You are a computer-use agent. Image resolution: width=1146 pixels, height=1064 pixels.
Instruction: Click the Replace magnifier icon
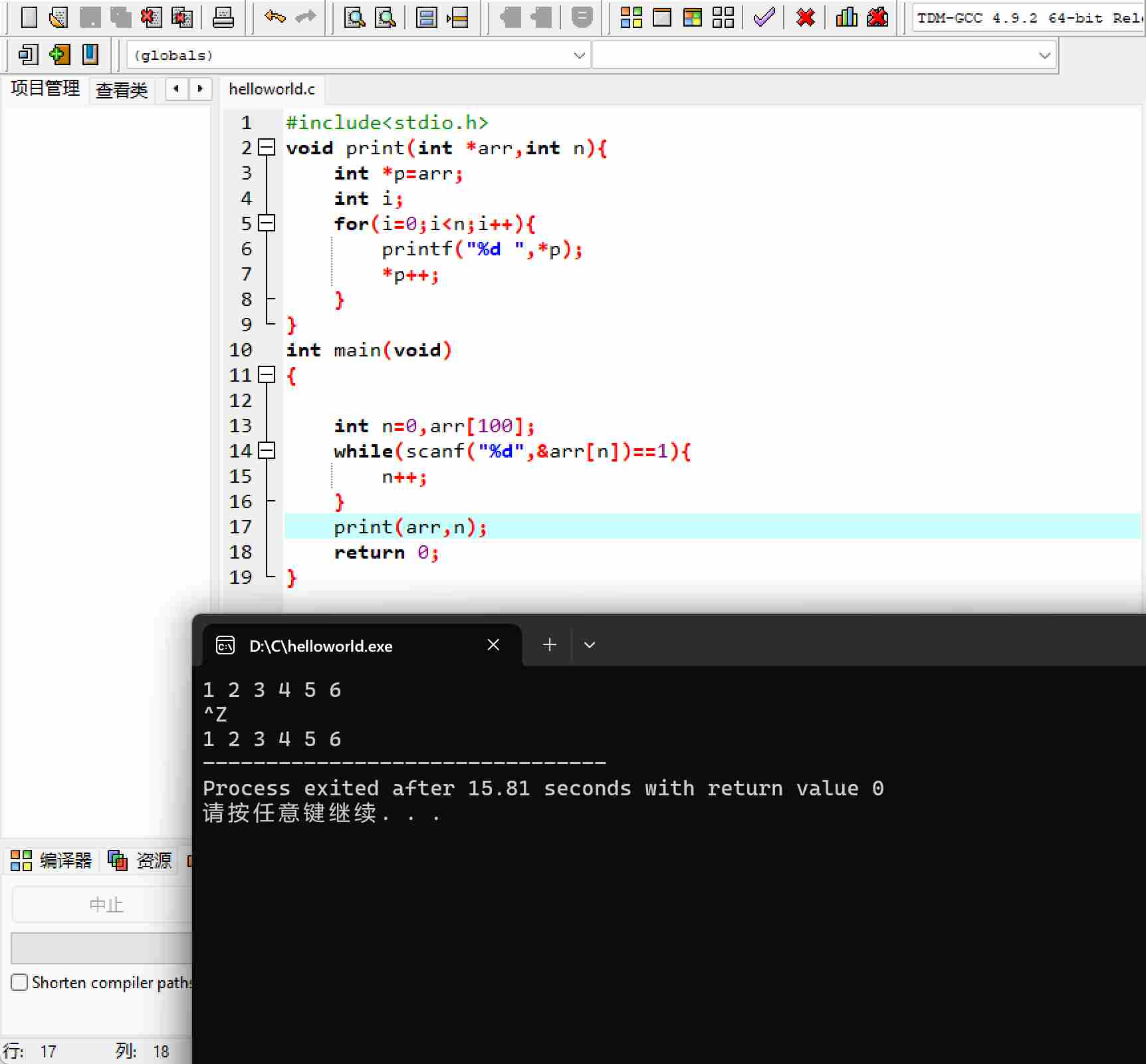(x=386, y=17)
